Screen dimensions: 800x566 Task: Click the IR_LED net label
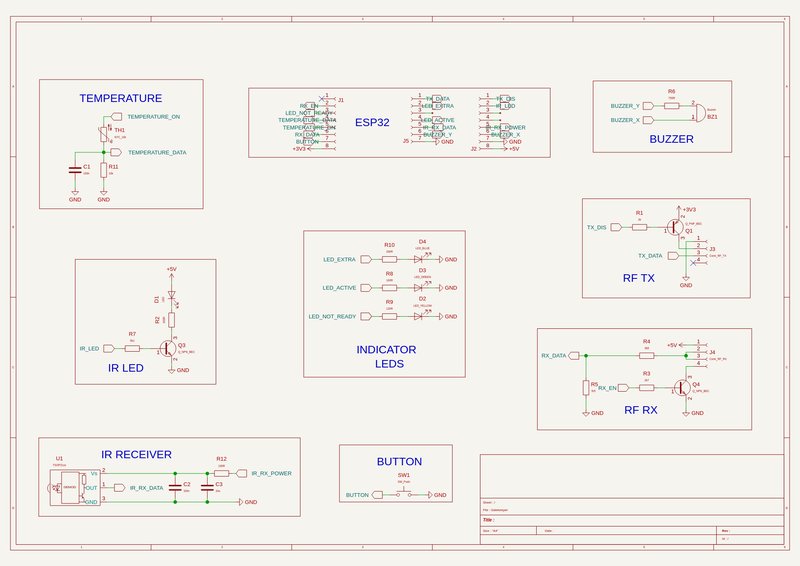point(89,349)
